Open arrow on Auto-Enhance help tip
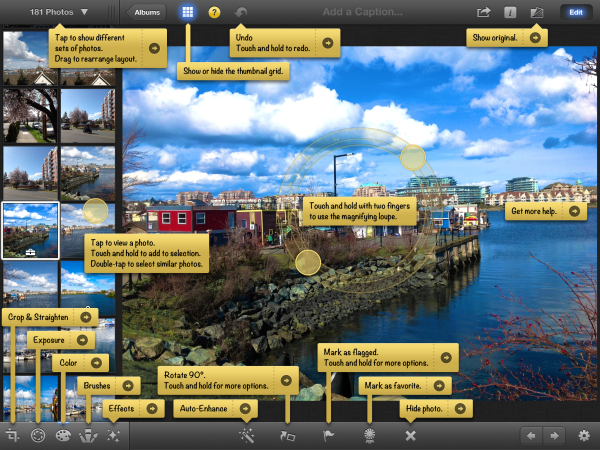Viewport: 600px width, 450px height. pos(245,408)
